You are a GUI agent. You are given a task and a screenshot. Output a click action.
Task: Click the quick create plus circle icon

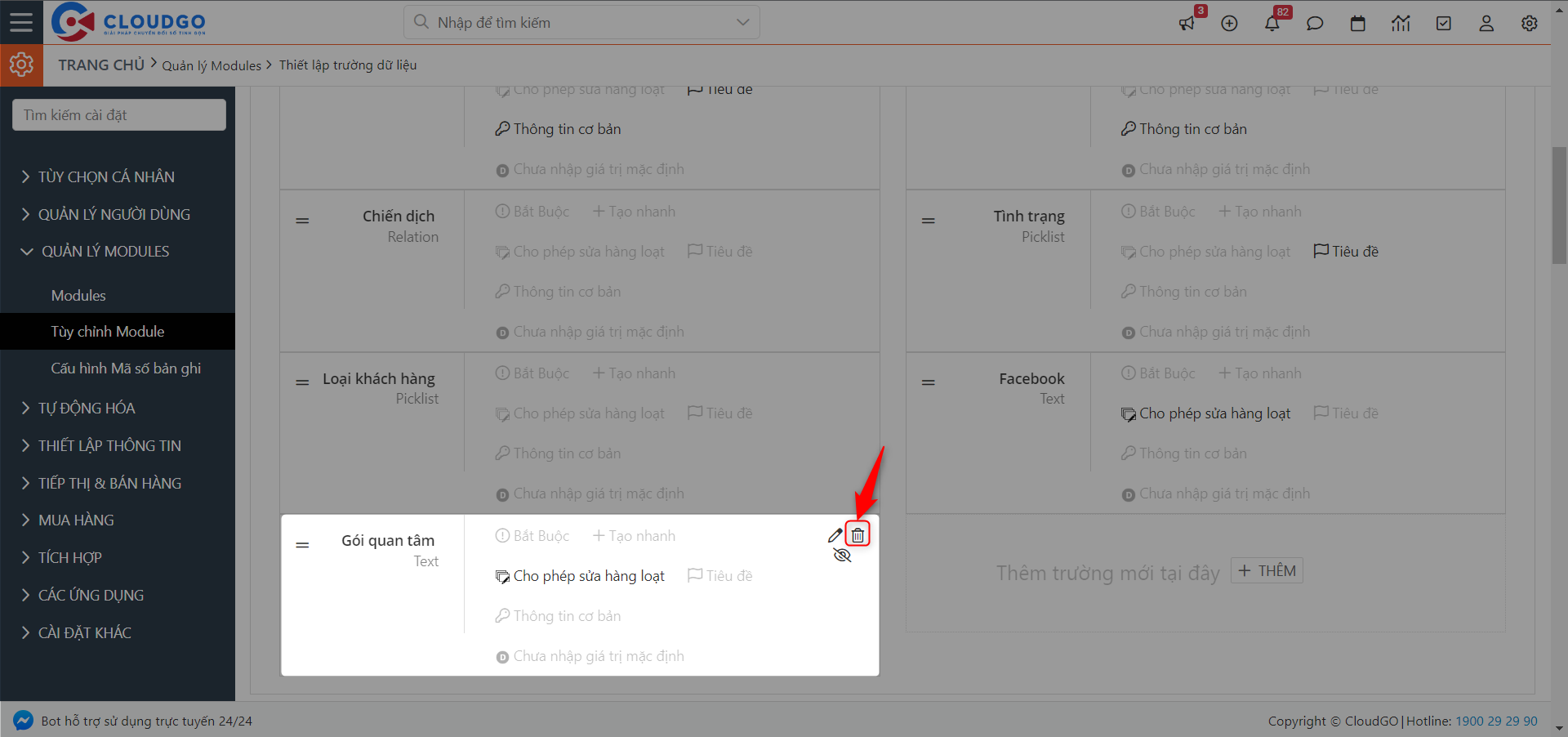(x=1229, y=24)
